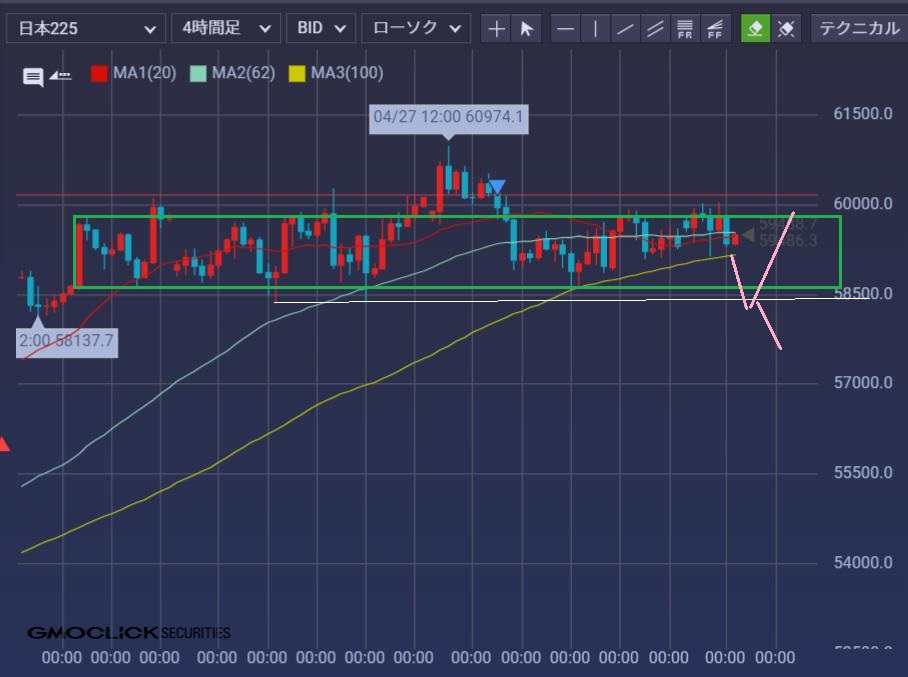
Task: Click the delete all drawings icon
Action: click(x=786, y=28)
